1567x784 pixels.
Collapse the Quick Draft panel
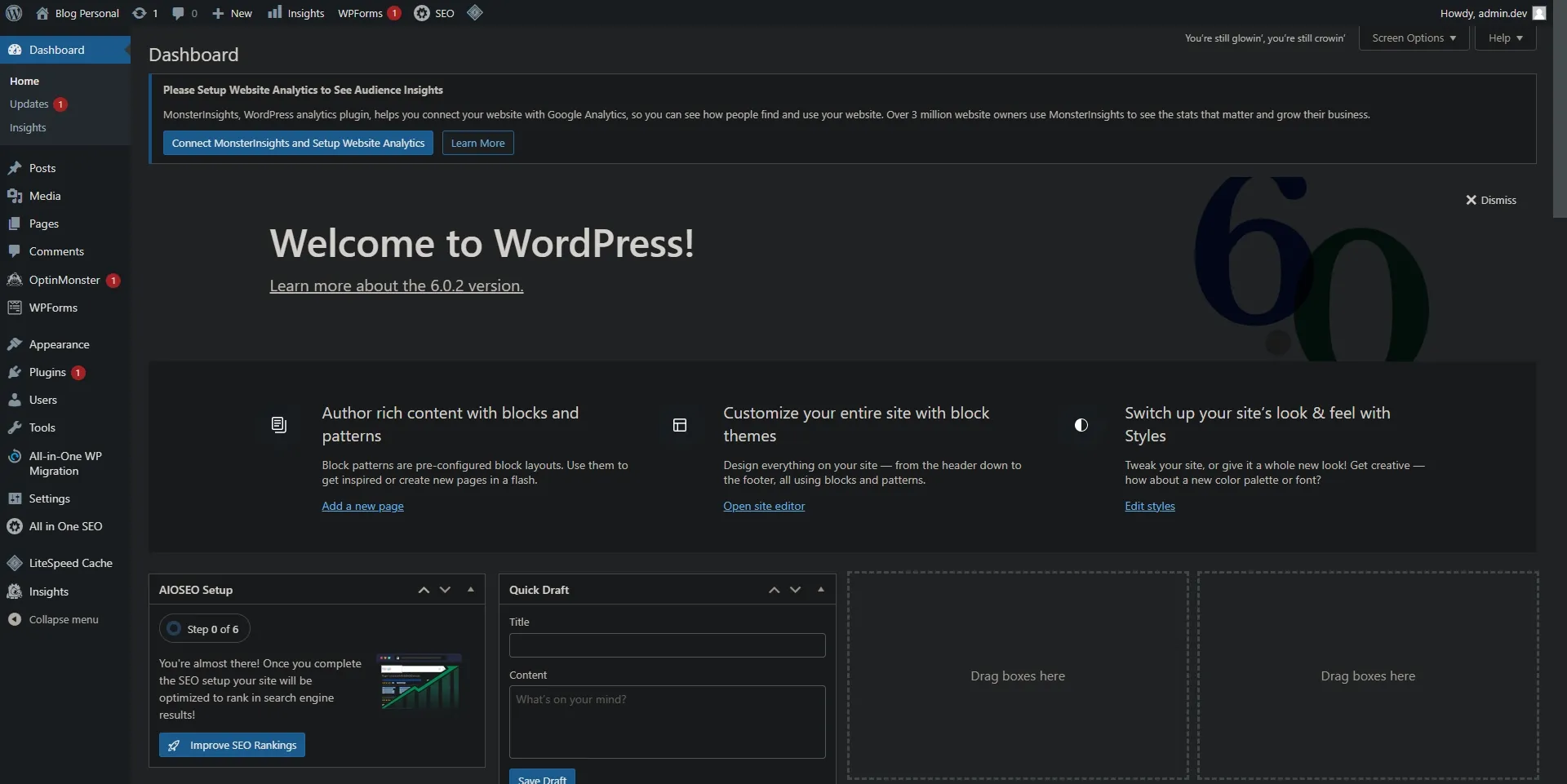point(821,590)
